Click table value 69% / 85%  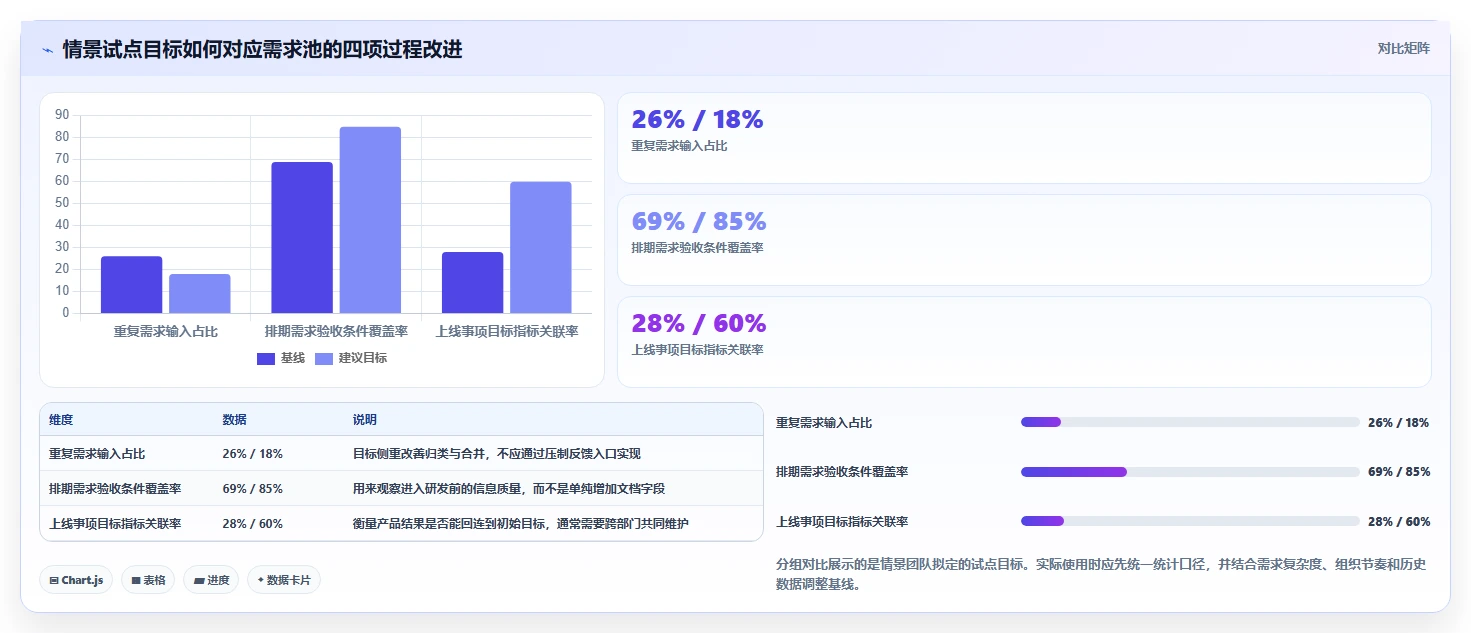252,489
